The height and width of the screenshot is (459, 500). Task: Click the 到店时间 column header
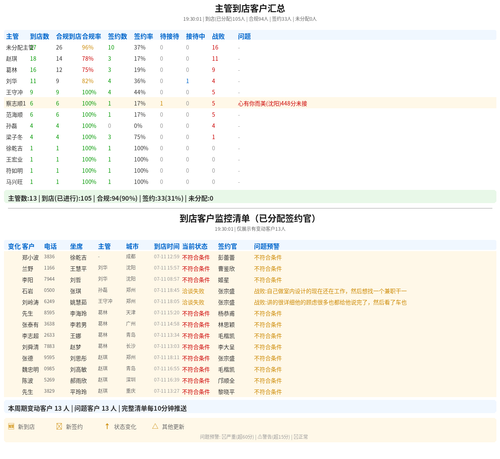click(167, 246)
